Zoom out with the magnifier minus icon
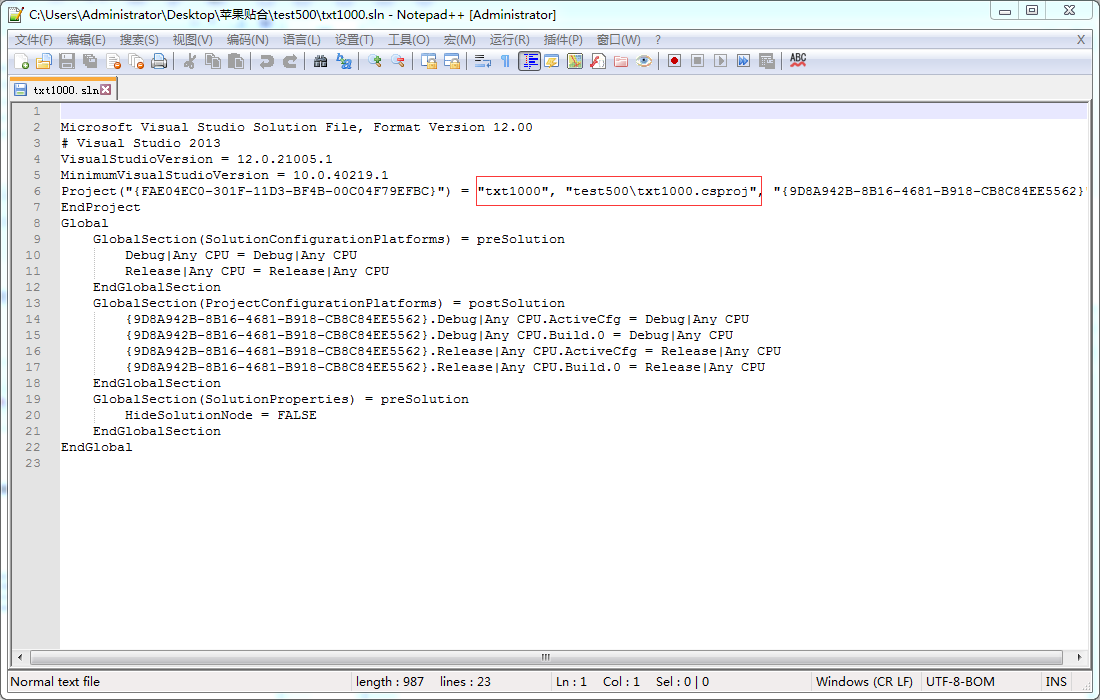 pyautogui.click(x=397, y=61)
